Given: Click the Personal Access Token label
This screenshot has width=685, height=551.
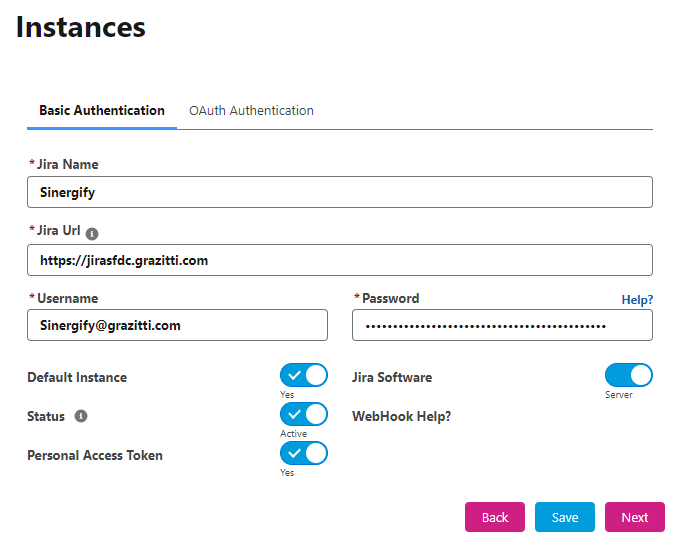Looking at the screenshot, I should tap(95, 455).
